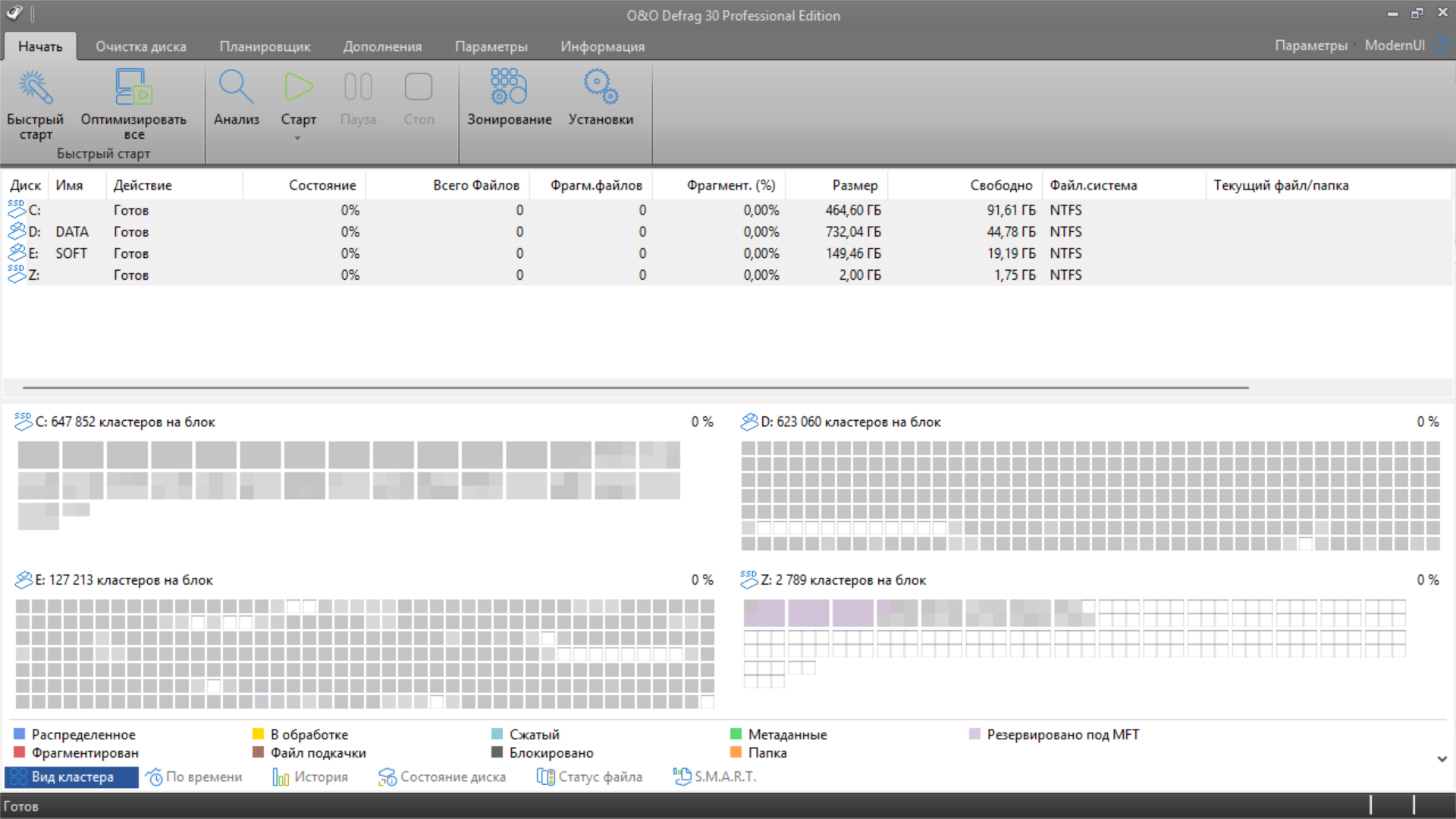
Task: Click the Optimize All icon
Action: [133, 88]
